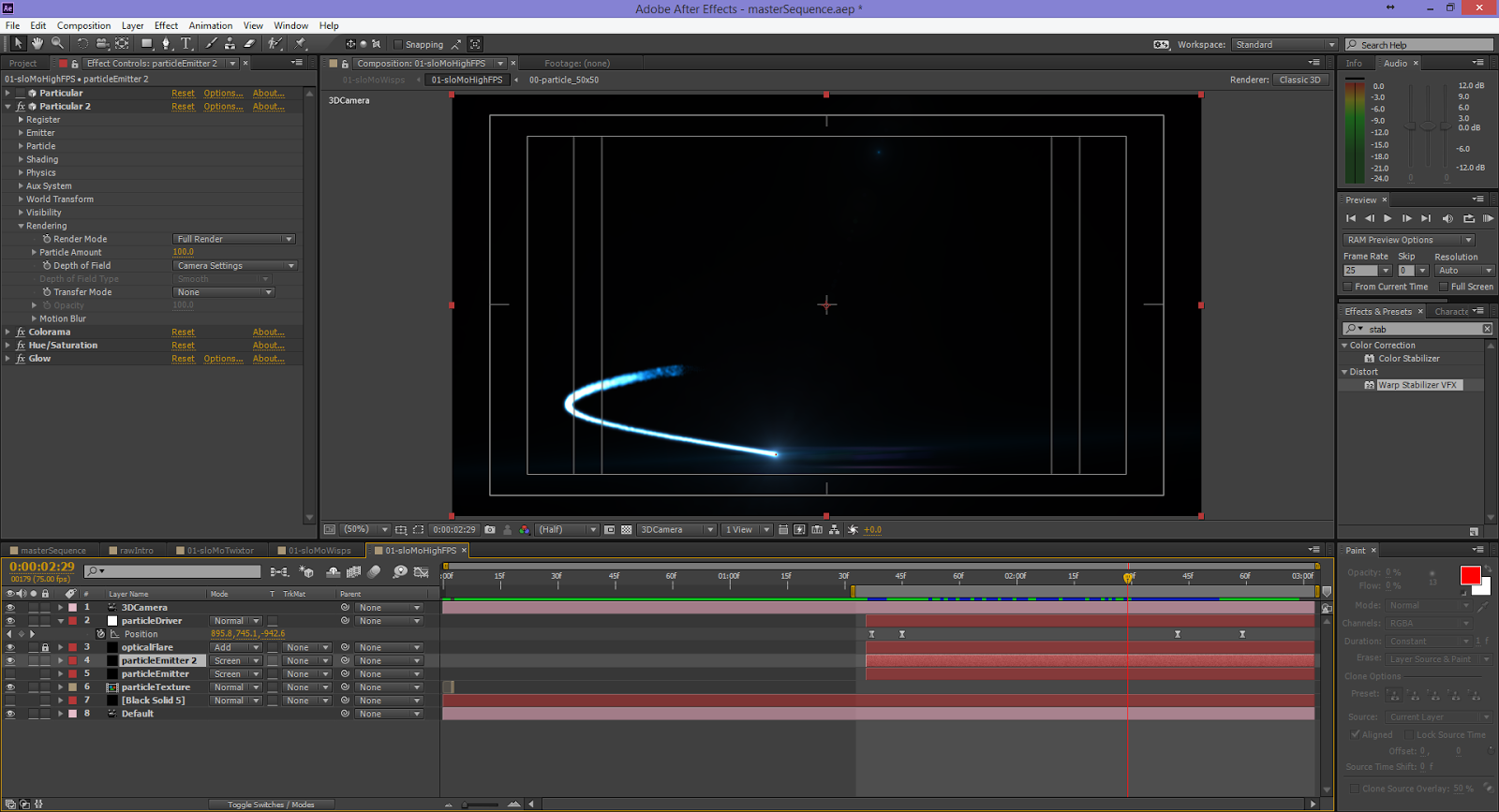
Task: Click Reset Exposure icon in viewer
Action: point(853,529)
